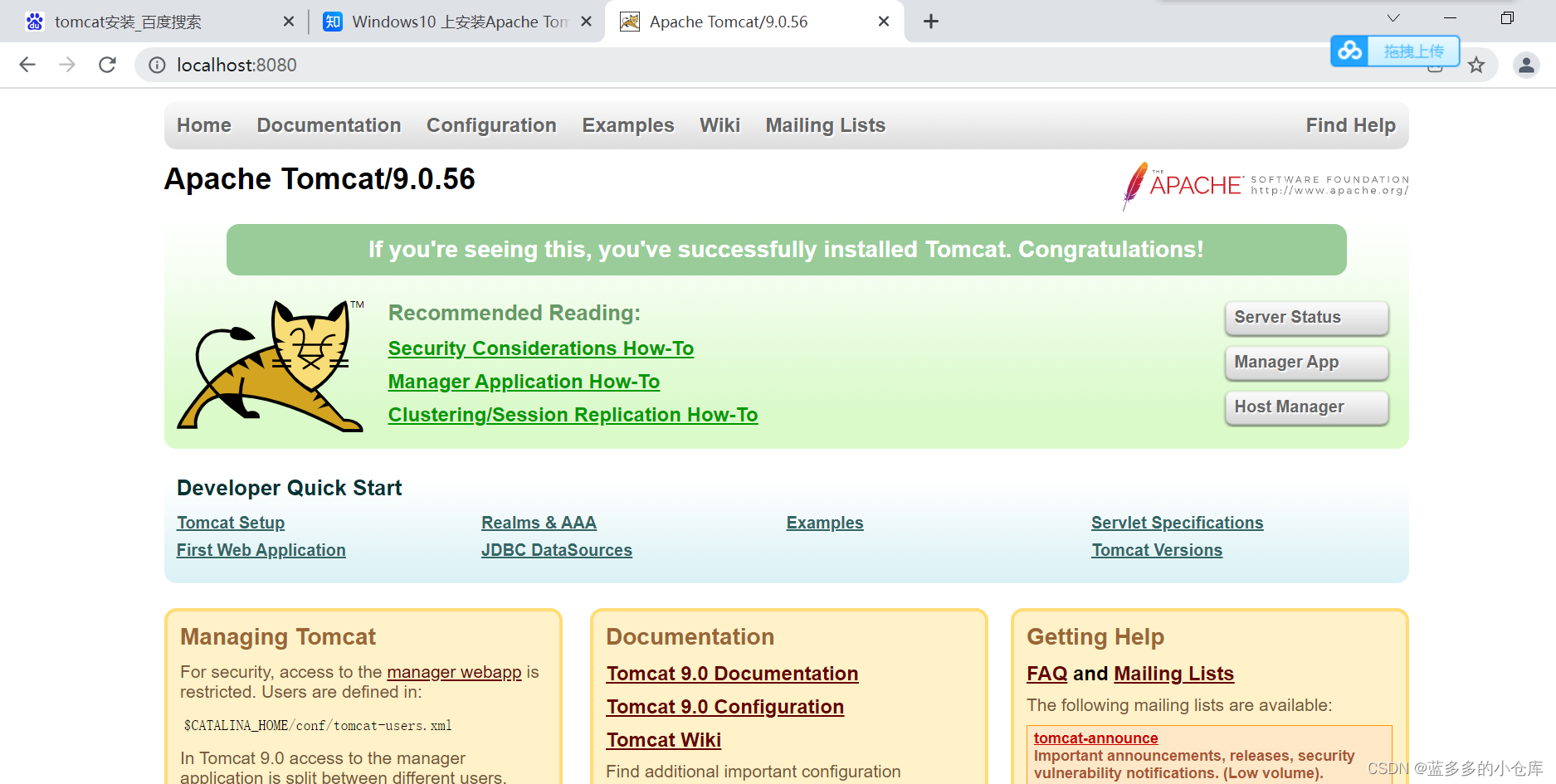The image size is (1556, 784).
Task: Click the Developer Quick Start heading
Action: tap(289, 488)
